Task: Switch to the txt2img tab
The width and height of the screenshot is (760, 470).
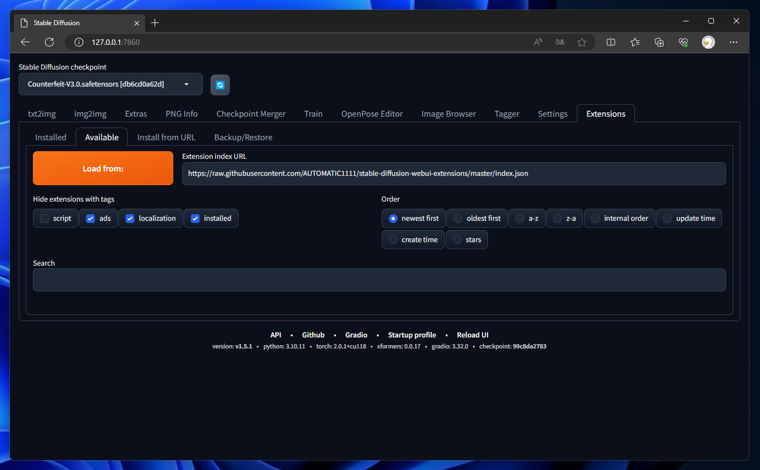Action: coord(42,114)
